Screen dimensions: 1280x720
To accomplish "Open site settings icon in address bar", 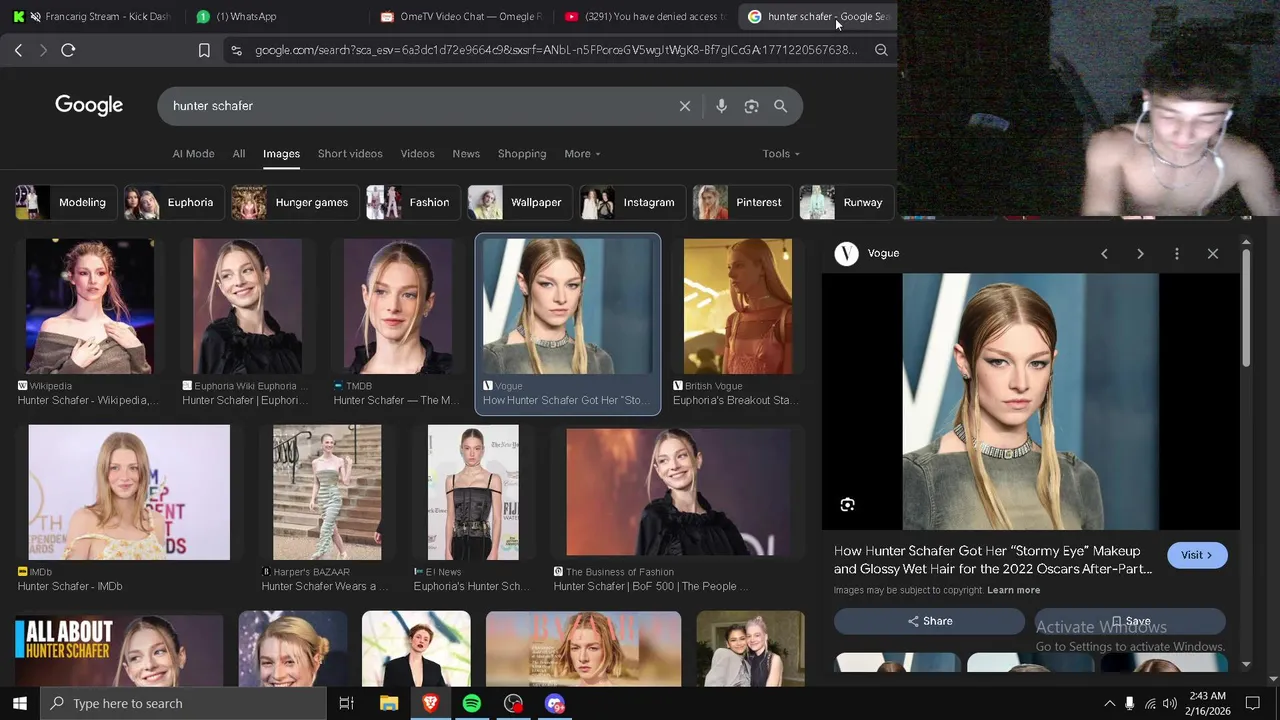I will click(x=235, y=50).
